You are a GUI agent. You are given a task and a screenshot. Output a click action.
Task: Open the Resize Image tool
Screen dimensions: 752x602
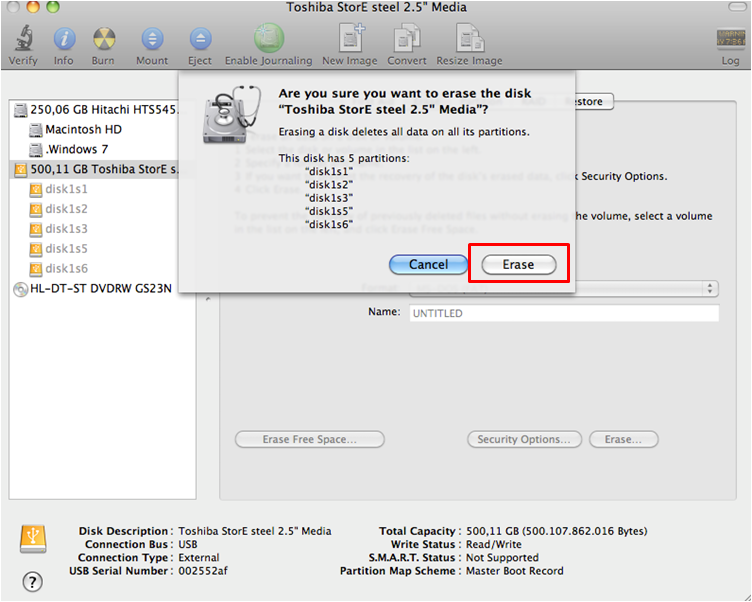469,39
